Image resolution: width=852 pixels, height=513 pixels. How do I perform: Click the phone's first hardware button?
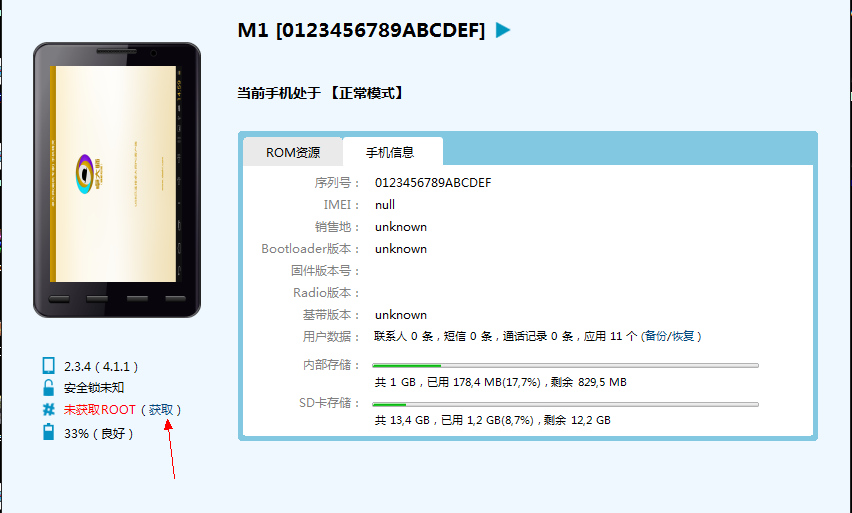pos(59,298)
